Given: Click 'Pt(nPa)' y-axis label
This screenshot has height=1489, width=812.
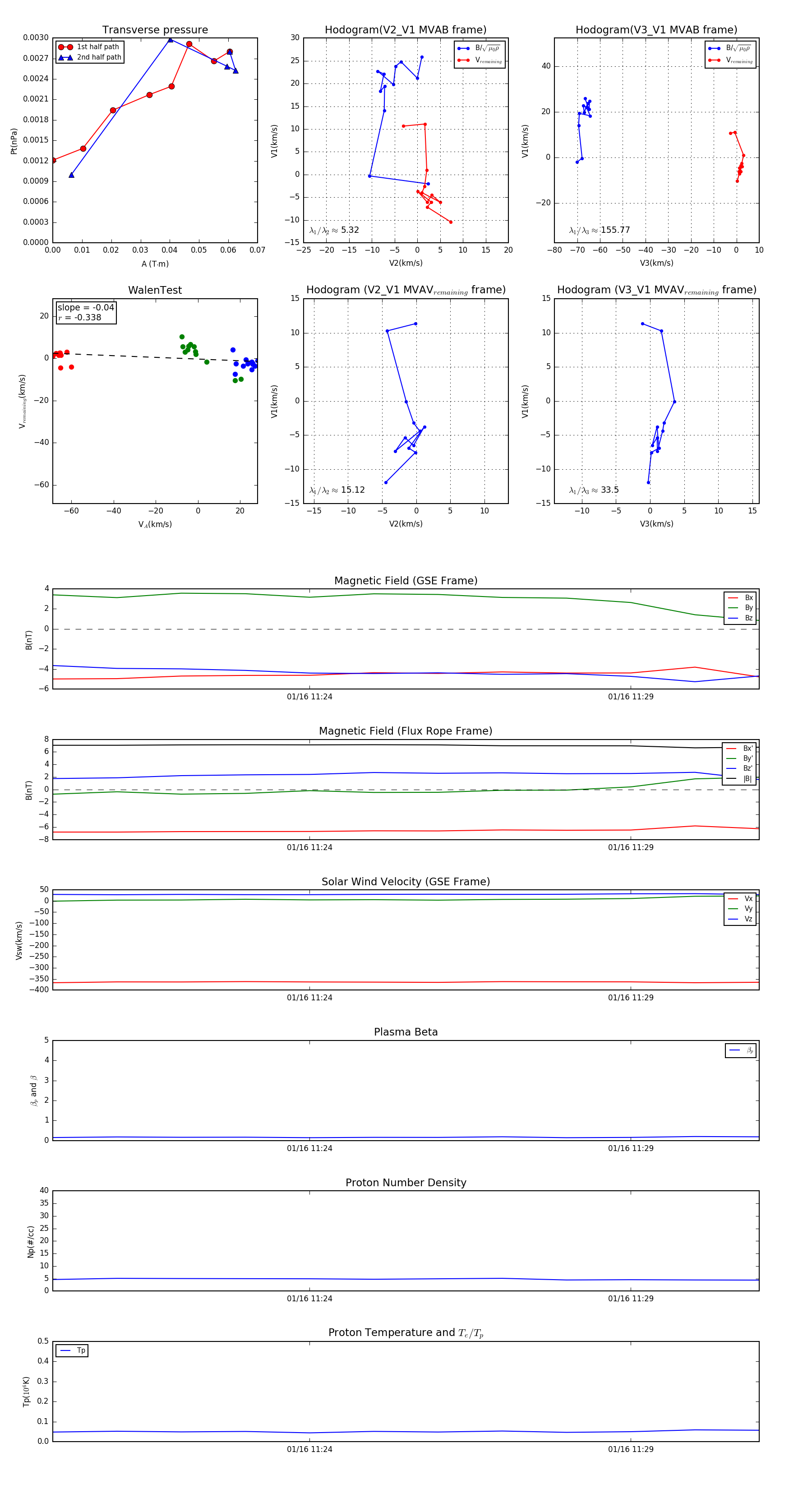Looking at the screenshot, I should [14, 140].
